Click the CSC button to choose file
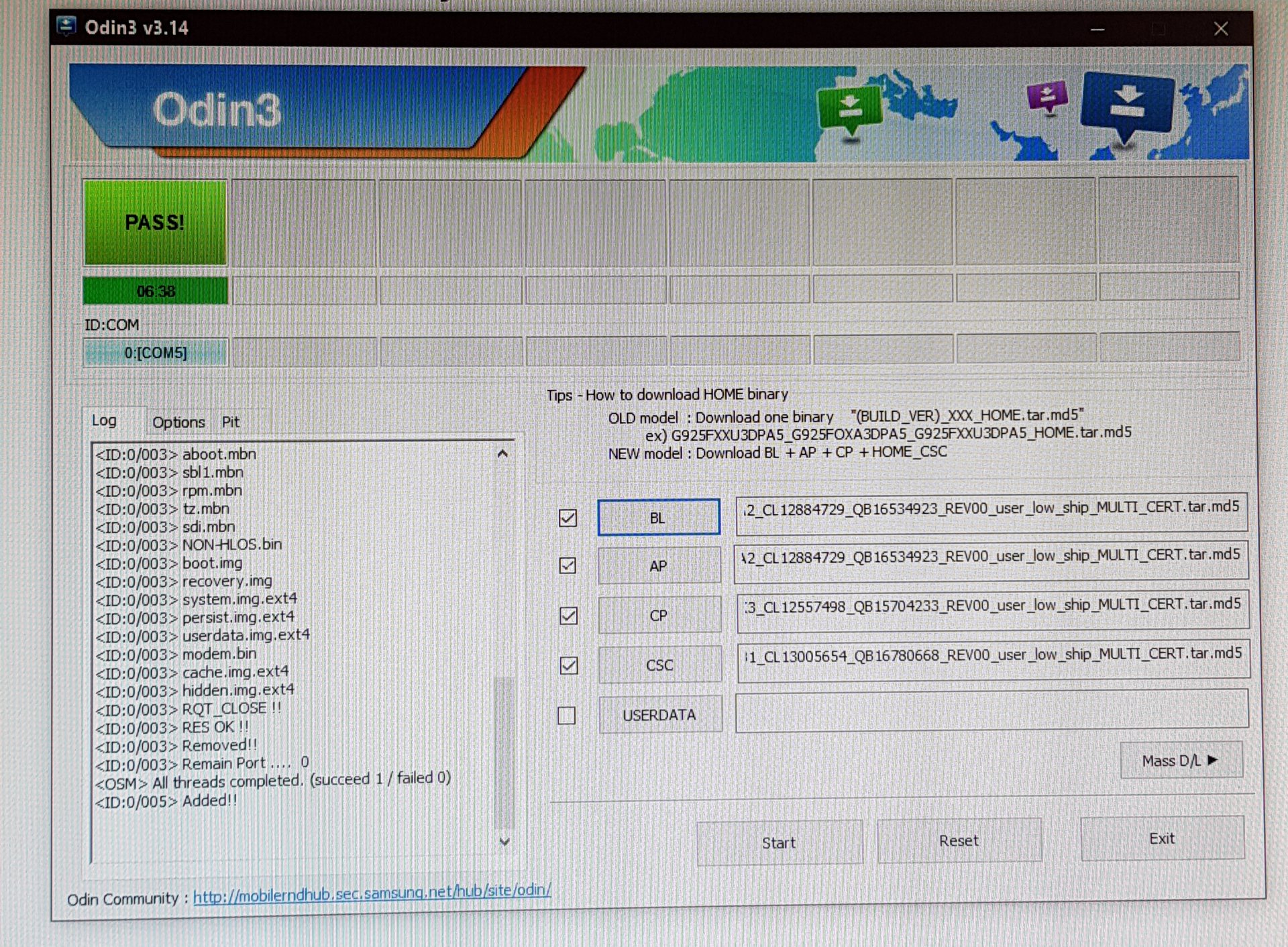1288x947 pixels. pos(660,665)
